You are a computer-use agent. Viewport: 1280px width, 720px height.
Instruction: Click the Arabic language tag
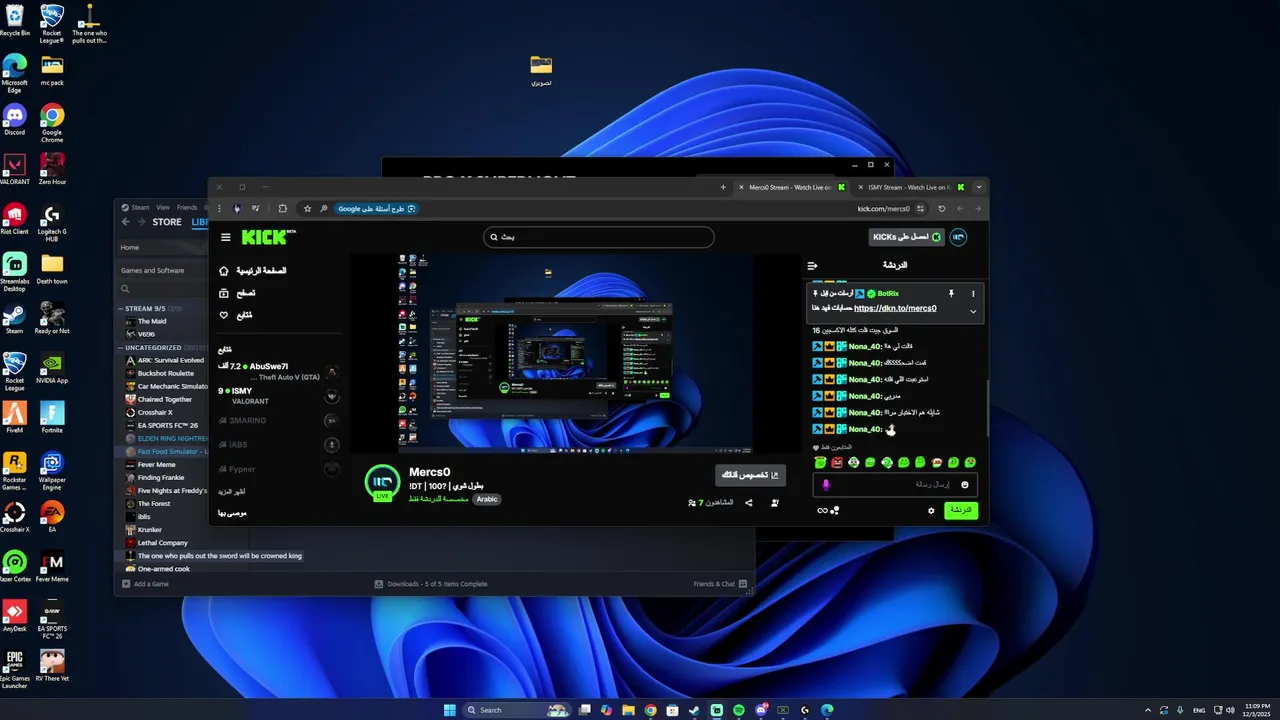pos(487,499)
